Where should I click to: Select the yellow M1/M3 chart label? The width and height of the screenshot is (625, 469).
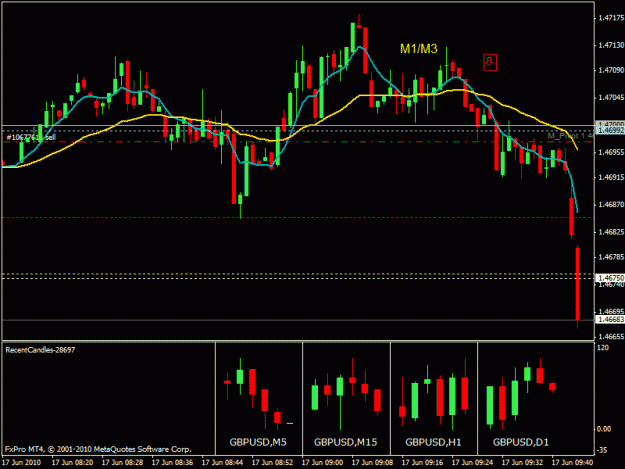[x=419, y=49]
